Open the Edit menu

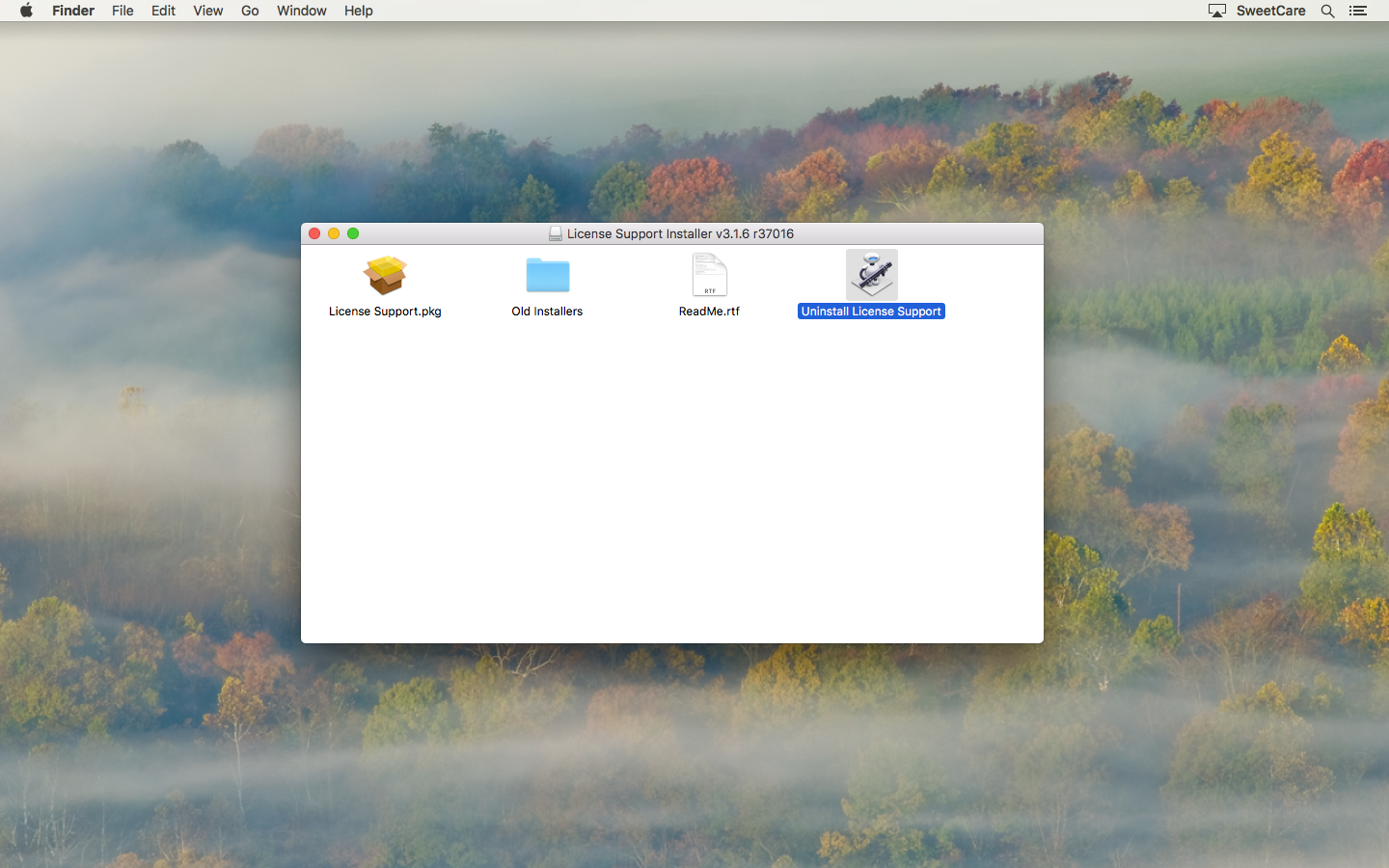click(163, 11)
